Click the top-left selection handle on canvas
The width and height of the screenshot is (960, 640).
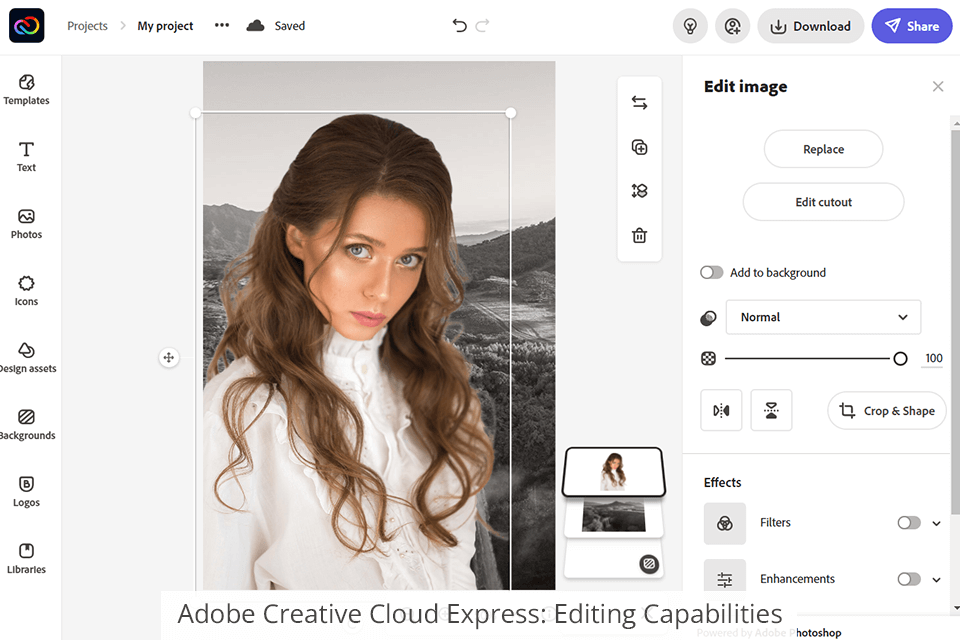point(195,113)
